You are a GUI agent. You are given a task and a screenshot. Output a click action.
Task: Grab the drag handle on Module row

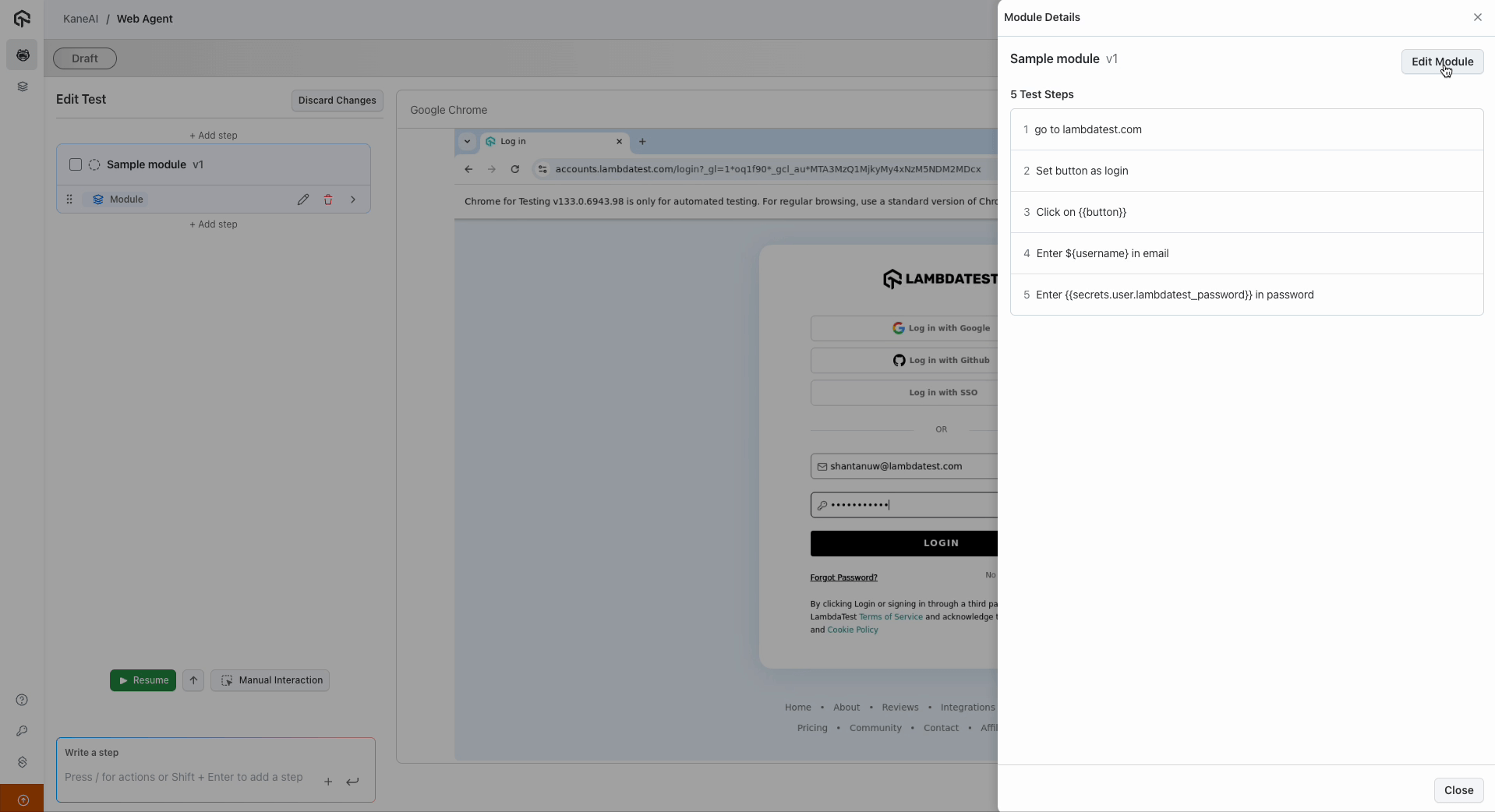(x=69, y=199)
